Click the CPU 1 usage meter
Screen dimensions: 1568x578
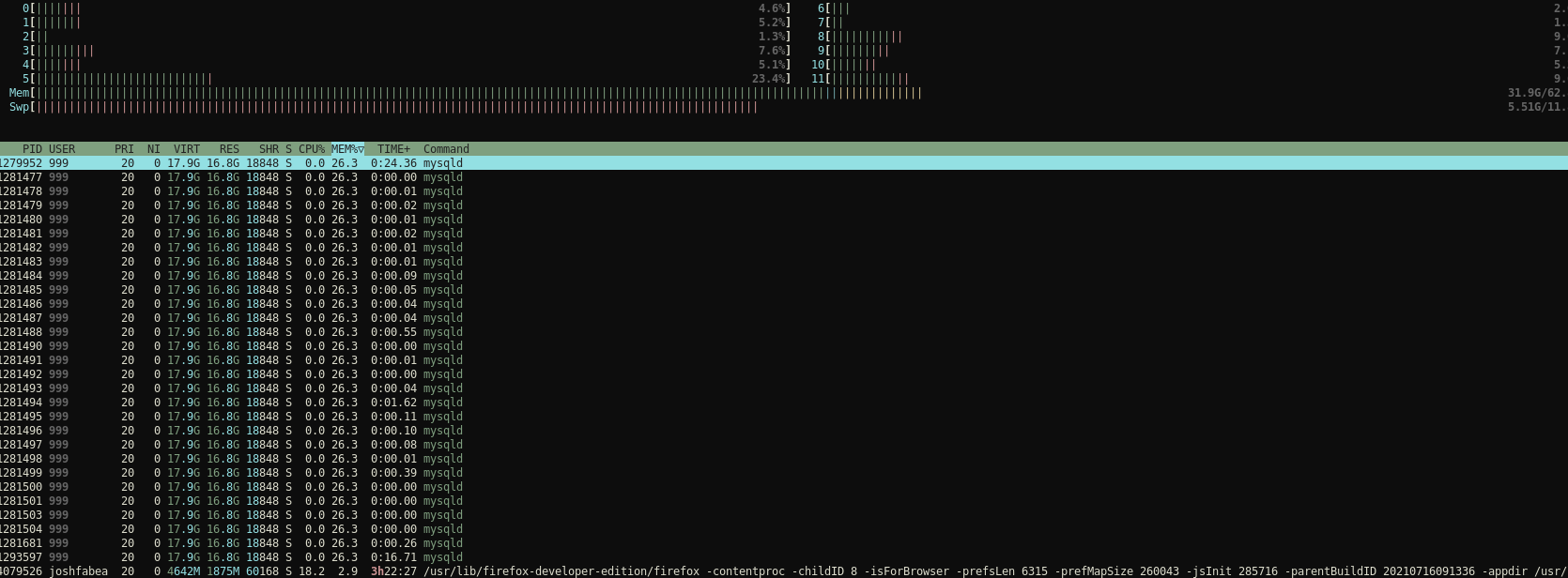pos(407,23)
